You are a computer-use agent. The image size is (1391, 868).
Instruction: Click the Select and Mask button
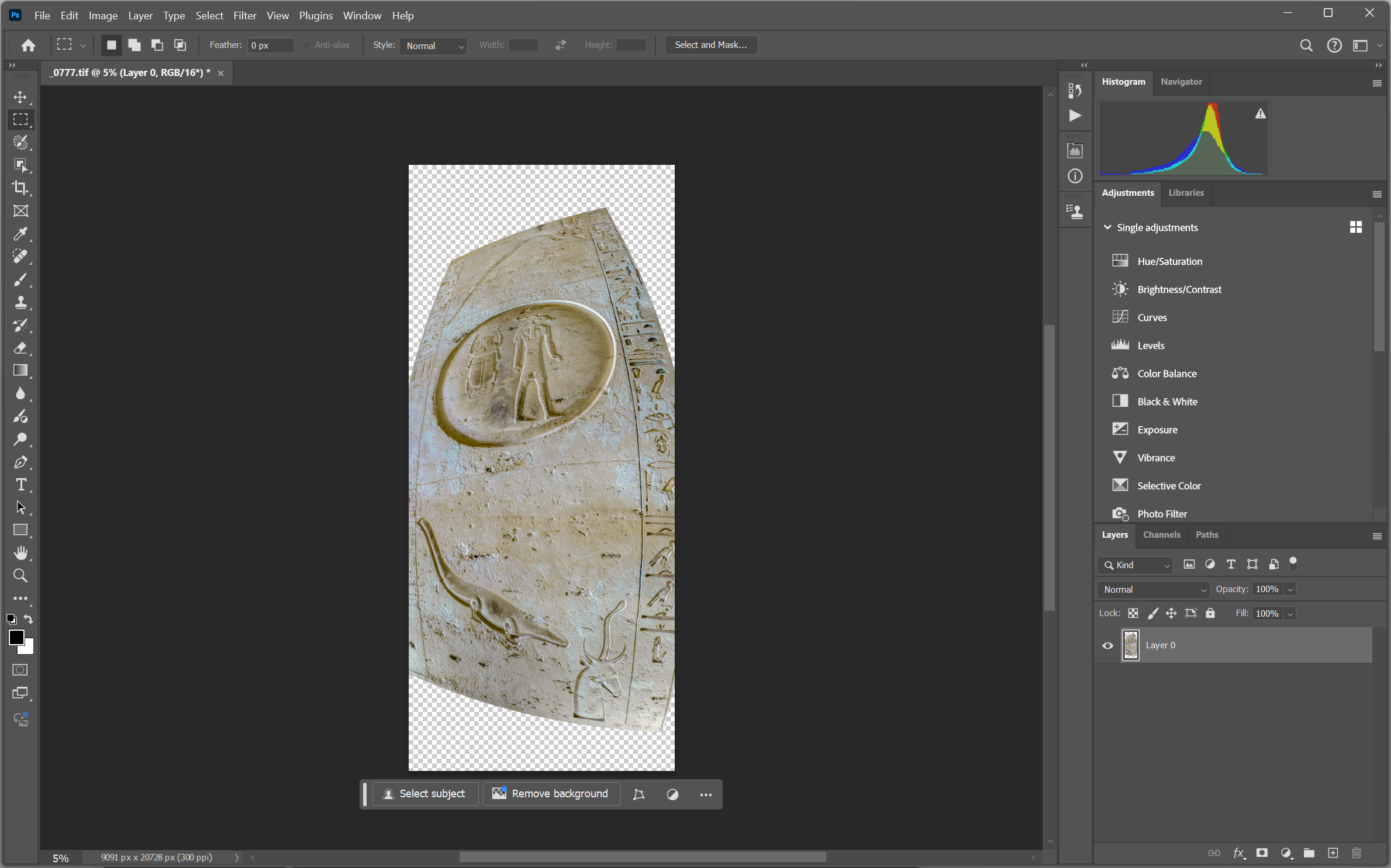(x=710, y=45)
